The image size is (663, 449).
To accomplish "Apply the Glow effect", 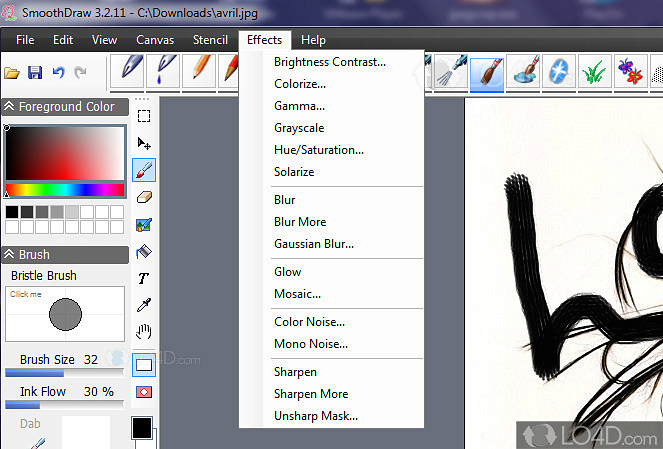I will click(x=332, y=272).
